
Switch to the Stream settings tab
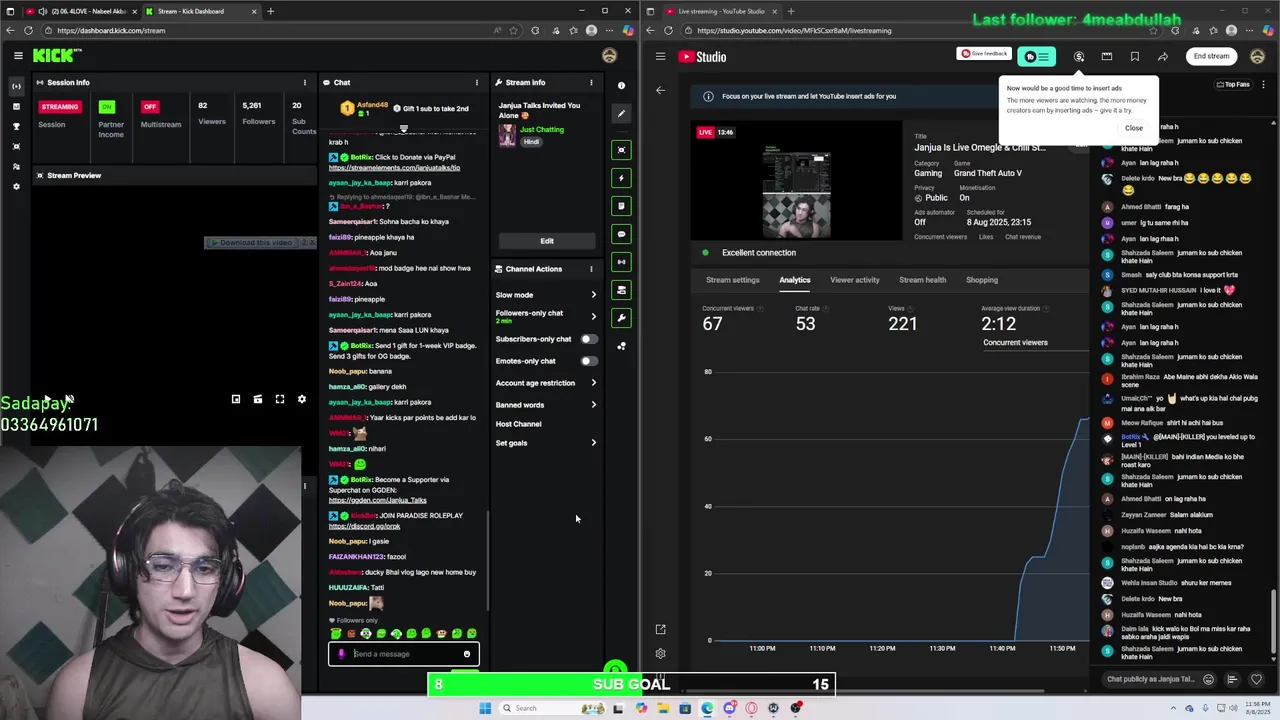pyautogui.click(x=733, y=280)
